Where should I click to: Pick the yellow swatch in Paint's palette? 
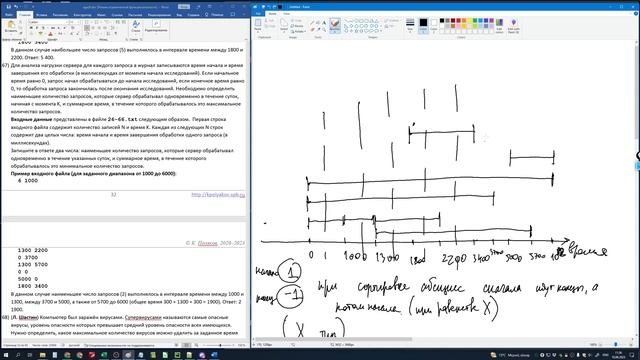[x=469, y=20]
